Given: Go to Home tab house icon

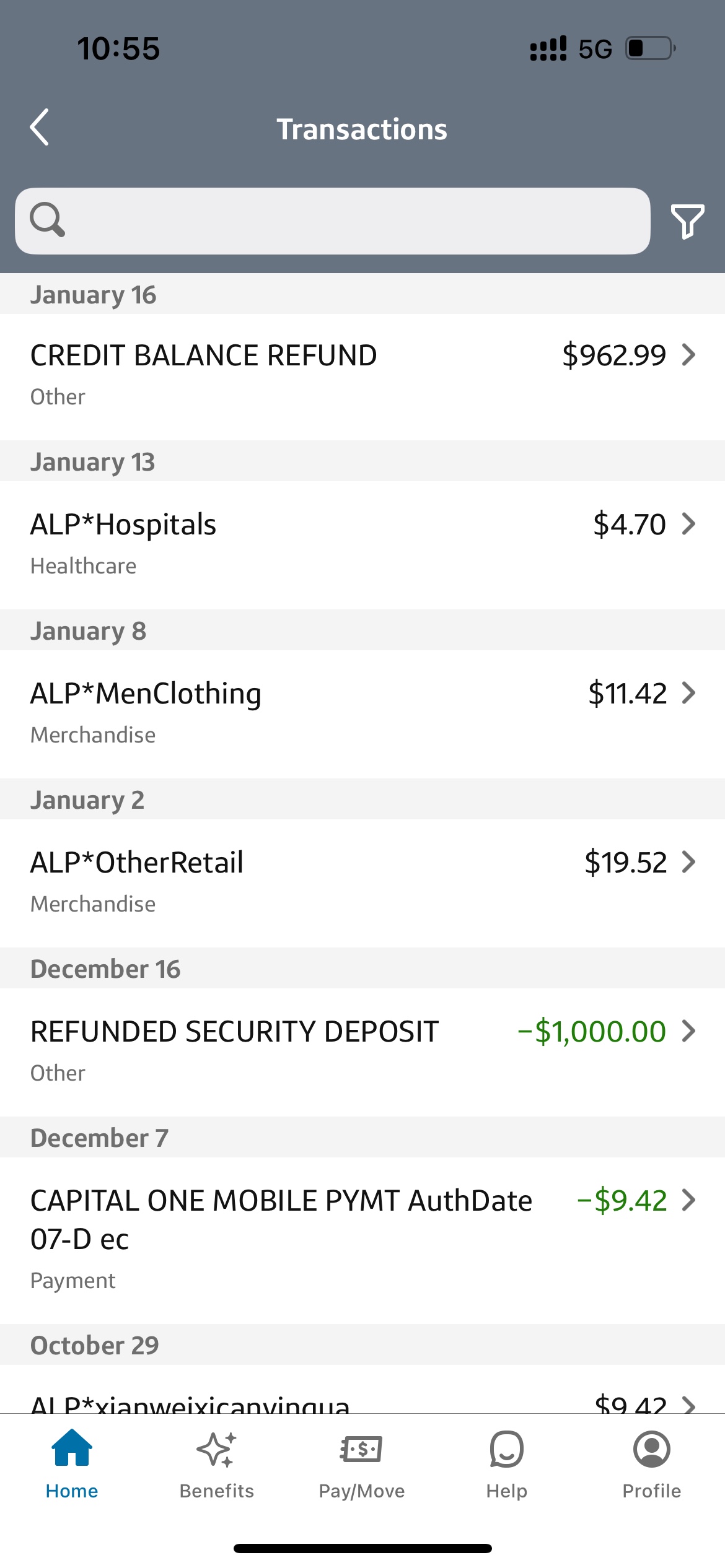Looking at the screenshot, I should pyautogui.click(x=72, y=1448).
